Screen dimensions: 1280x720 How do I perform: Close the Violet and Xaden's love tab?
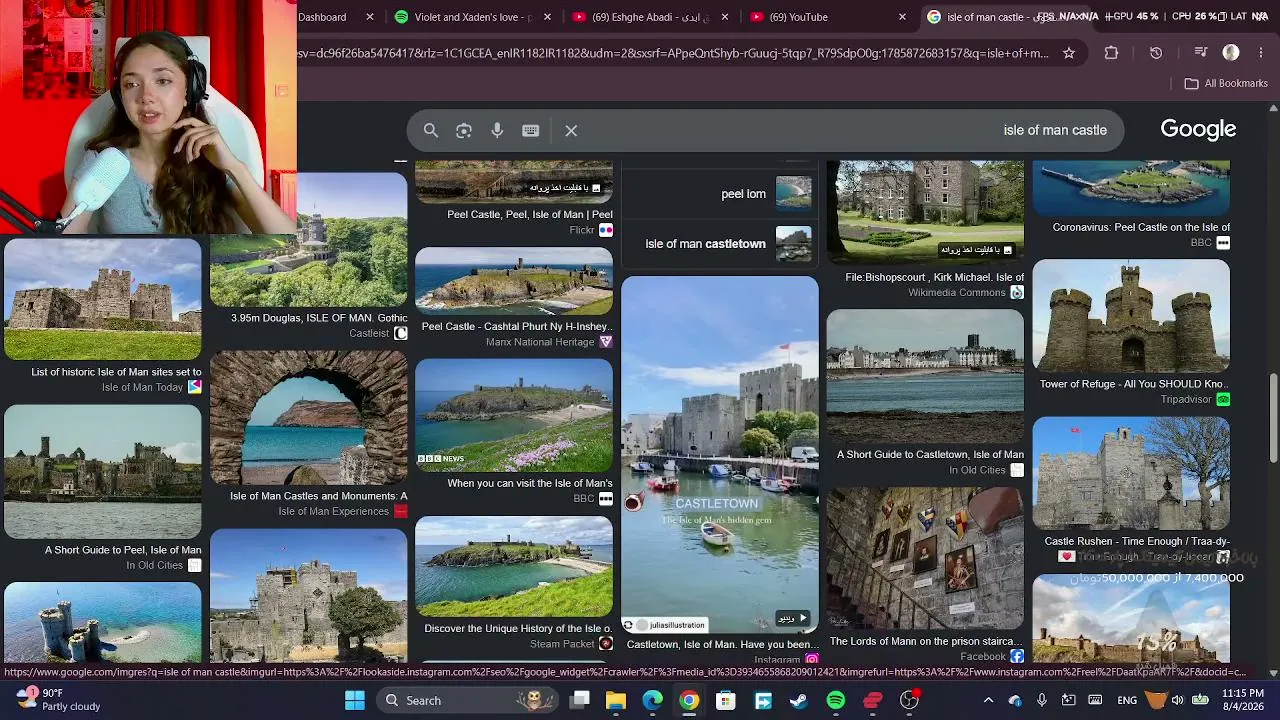(x=548, y=17)
